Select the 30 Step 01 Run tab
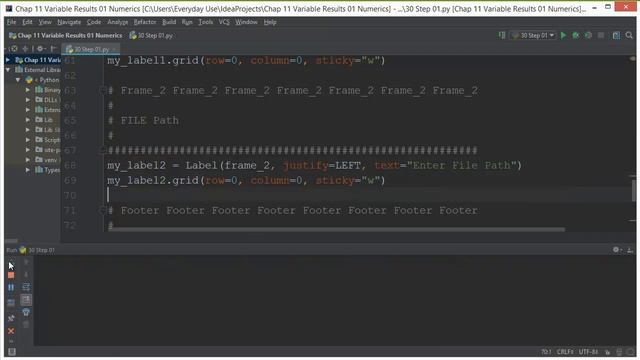This screenshot has width=640, height=360. click(x=37, y=250)
